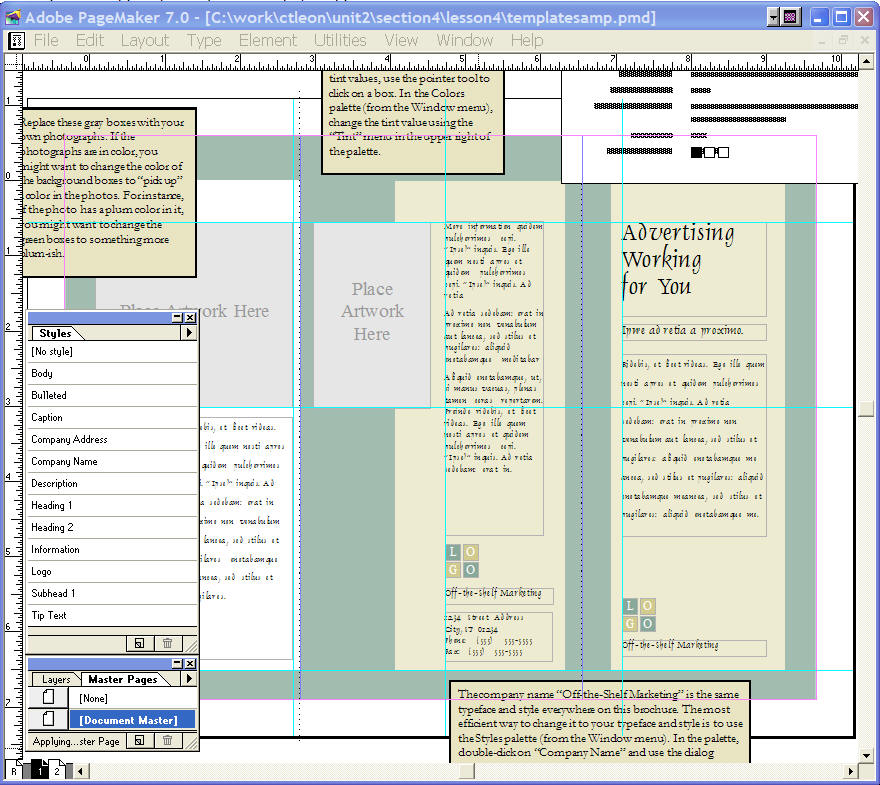Open the View menu
The width and height of the screenshot is (880, 785).
pyautogui.click(x=401, y=40)
